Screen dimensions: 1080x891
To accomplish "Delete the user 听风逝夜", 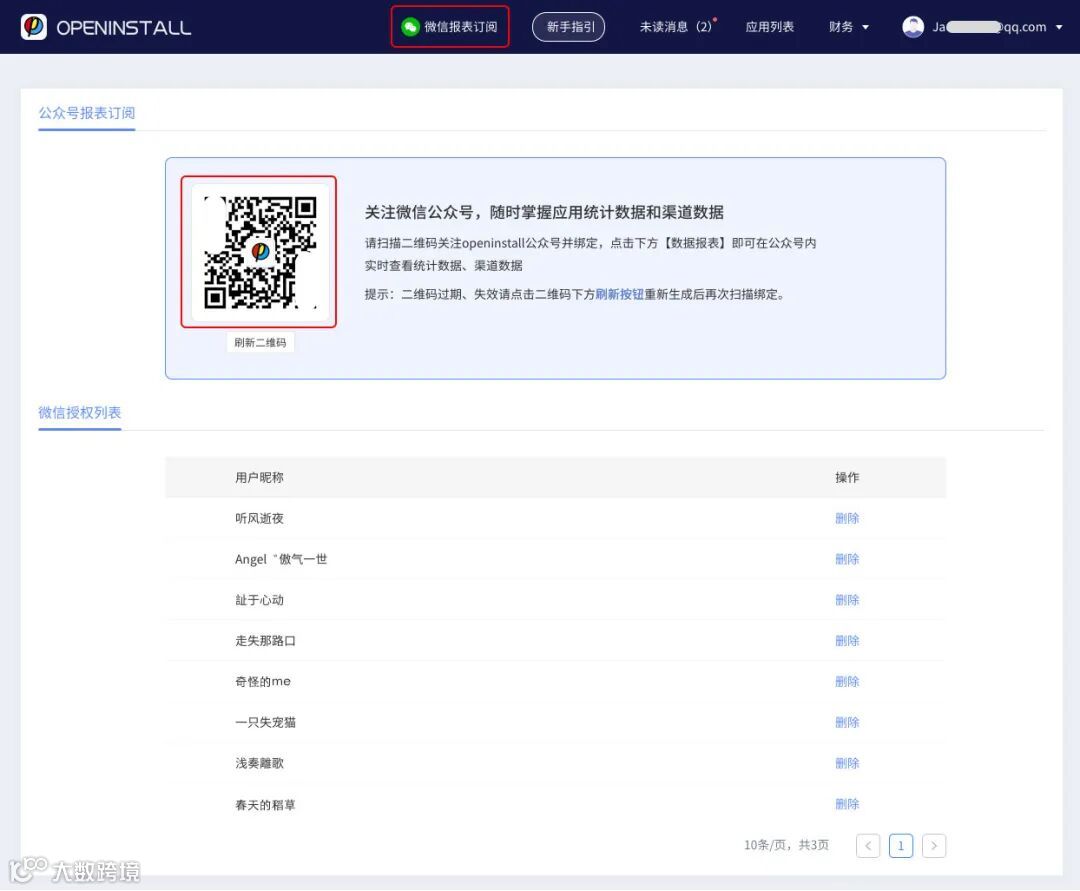I will click(847, 518).
